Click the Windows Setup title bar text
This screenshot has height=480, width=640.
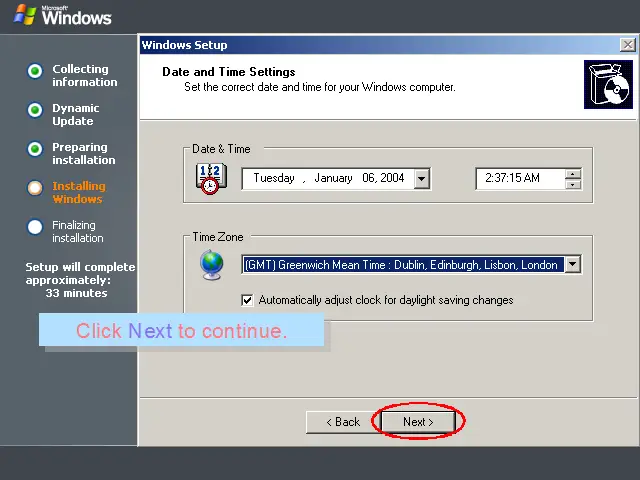(x=184, y=45)
